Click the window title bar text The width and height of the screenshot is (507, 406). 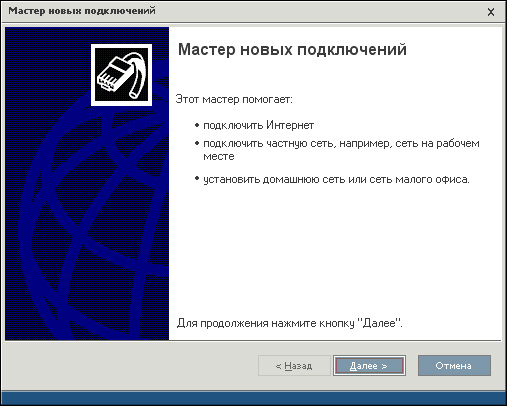pos(82,11)
